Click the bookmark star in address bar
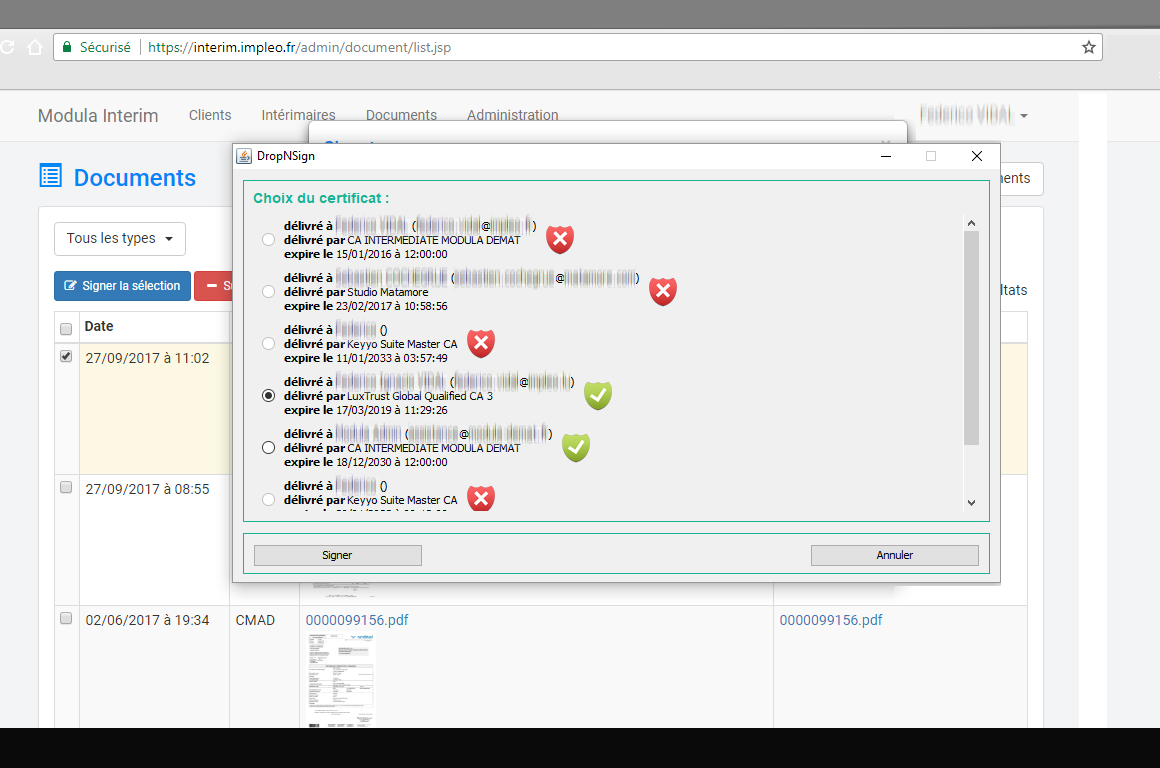 click(1088, 47)
